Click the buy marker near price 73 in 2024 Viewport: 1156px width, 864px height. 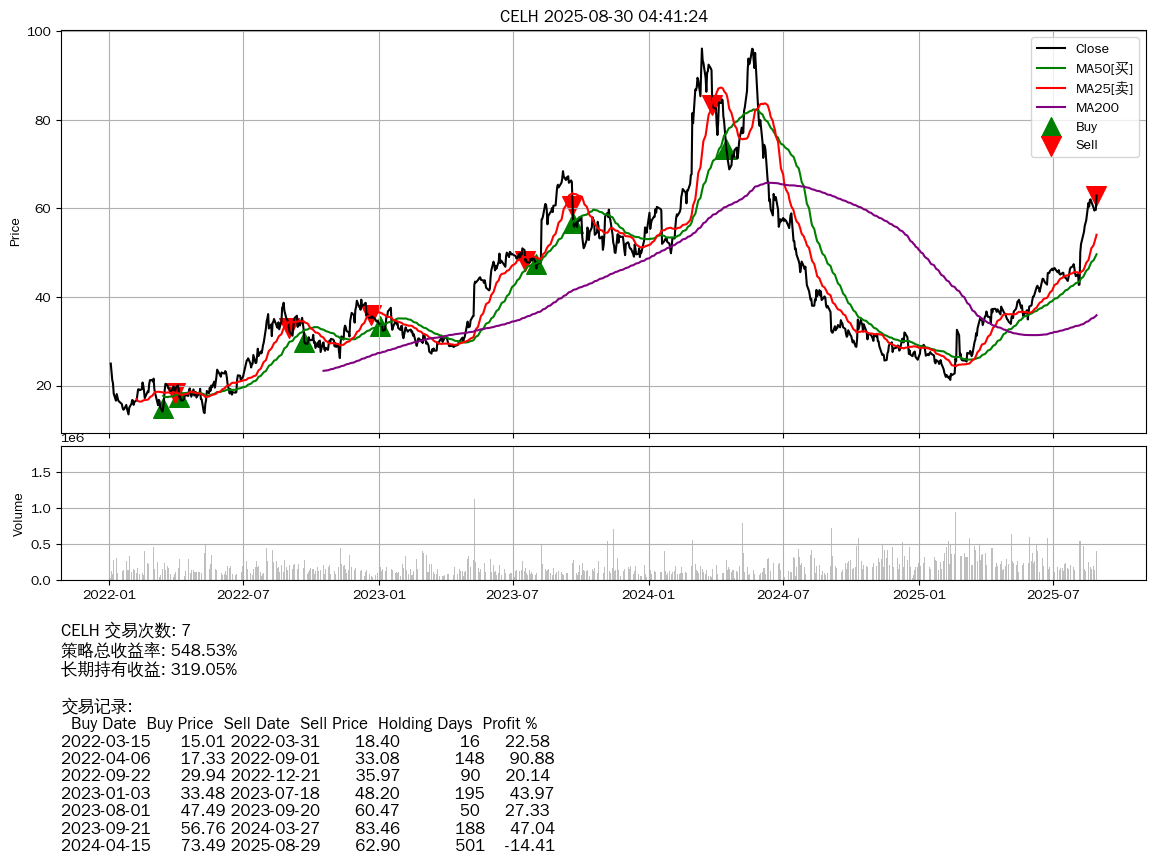726,149
